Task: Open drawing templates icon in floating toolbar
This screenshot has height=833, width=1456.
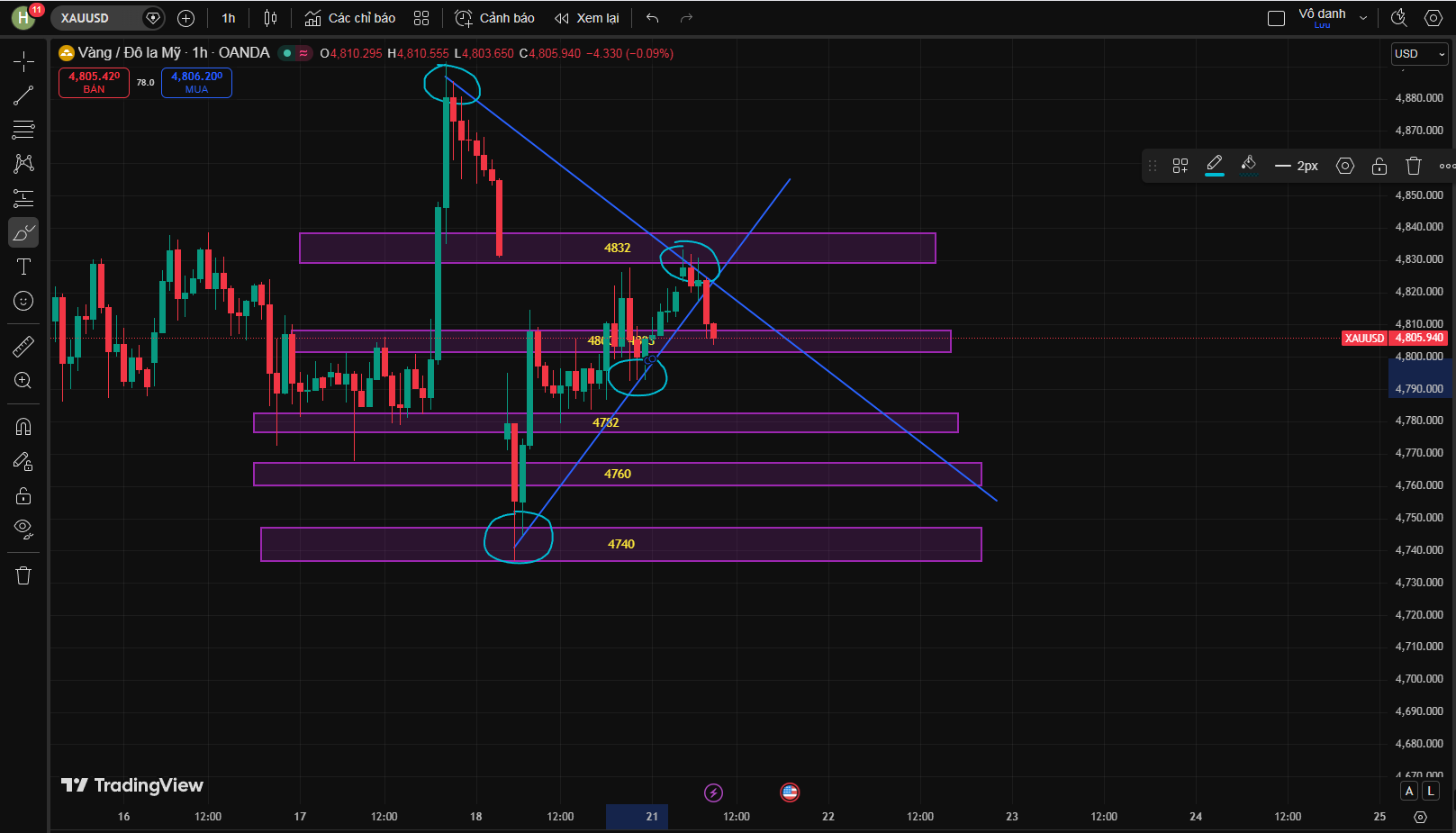Action: point(1180,166)
